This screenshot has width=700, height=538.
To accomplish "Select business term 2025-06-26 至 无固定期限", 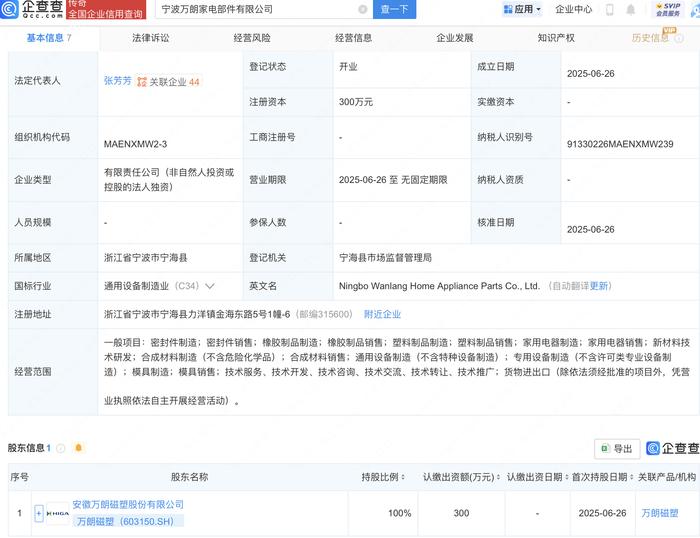I will click(393, 180).
